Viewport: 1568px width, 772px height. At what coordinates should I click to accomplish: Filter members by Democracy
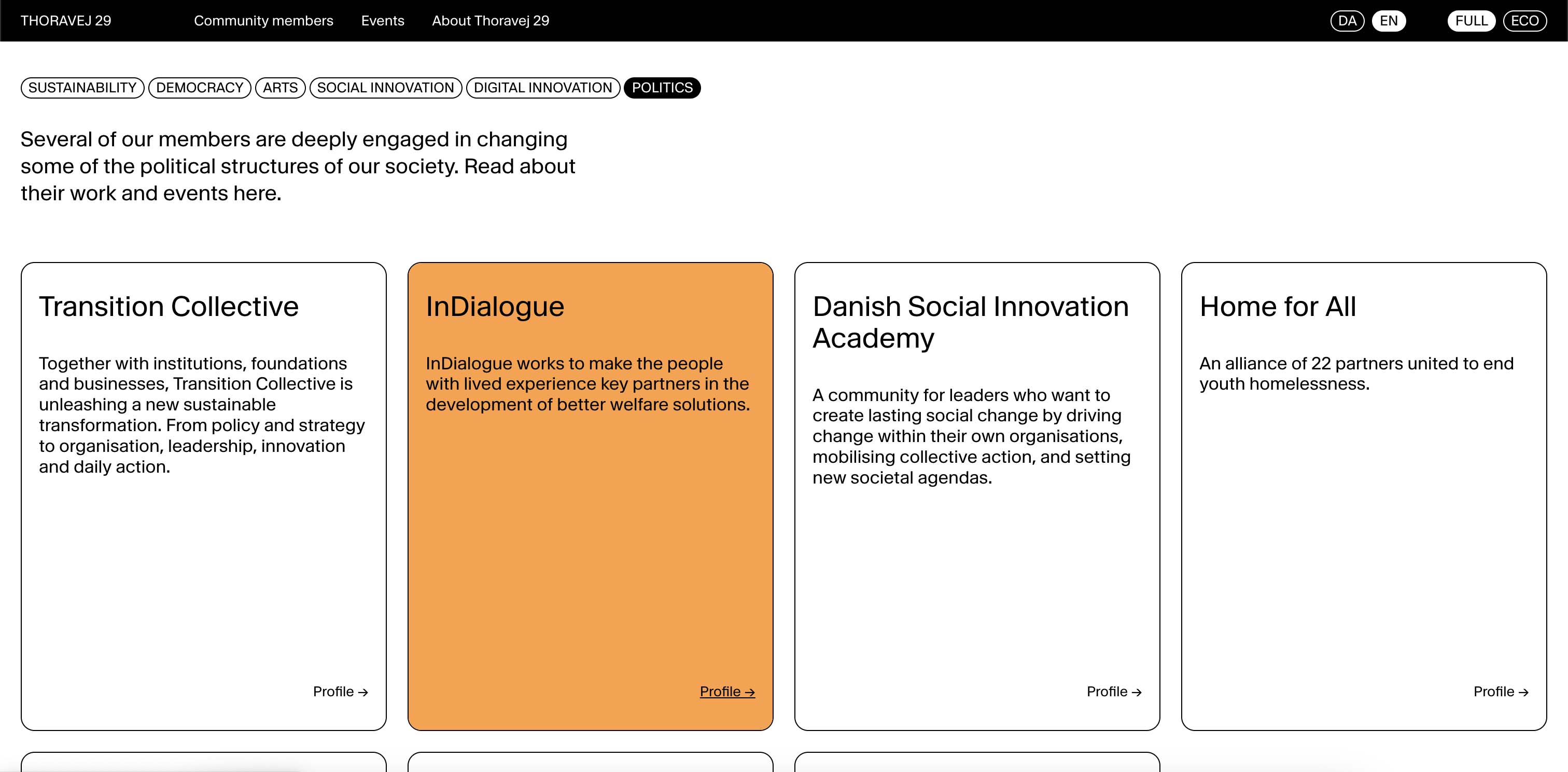[x=200, y=88]
